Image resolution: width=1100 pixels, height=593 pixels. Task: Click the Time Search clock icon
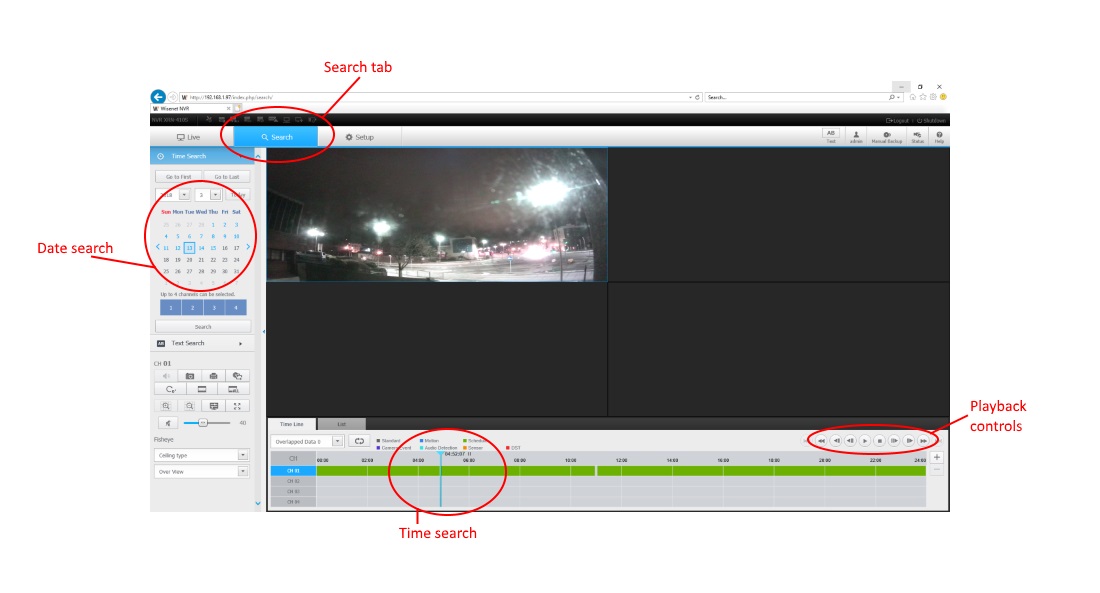tap(159, 156)
